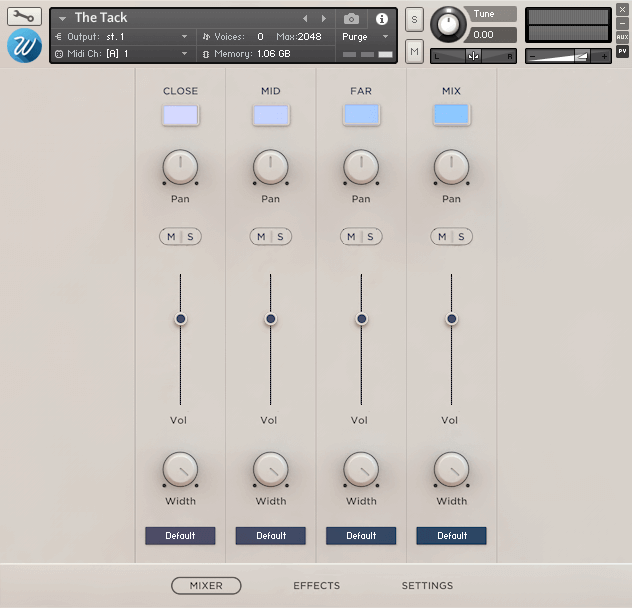
Task: Click the FAR channel Width knob
Action: 361,468
